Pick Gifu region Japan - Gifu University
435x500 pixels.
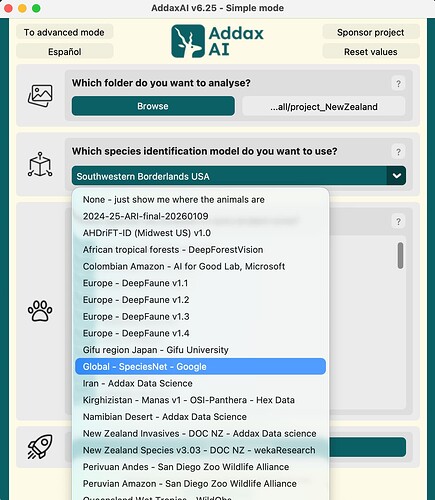point(200,350)
